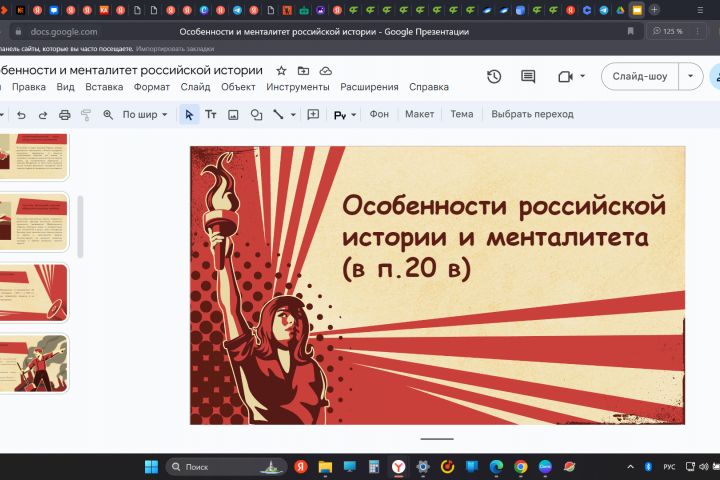Click the presentation title text

[x=131, y=70]
